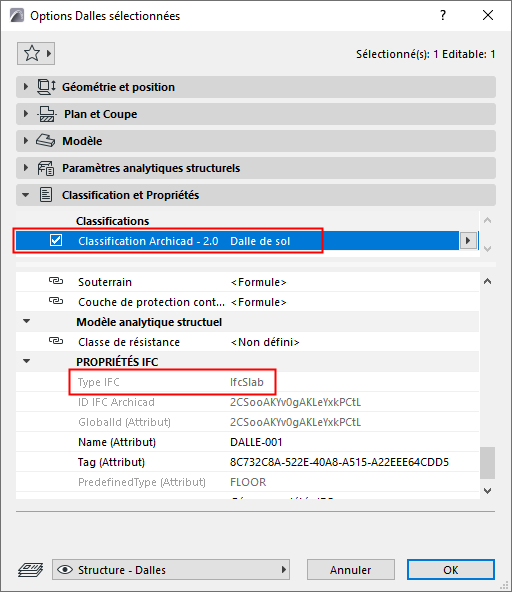Viewport: 512px width, 592px height.
Task: Collapse the Classification et Propriétés section
Action: click(26, 195)
